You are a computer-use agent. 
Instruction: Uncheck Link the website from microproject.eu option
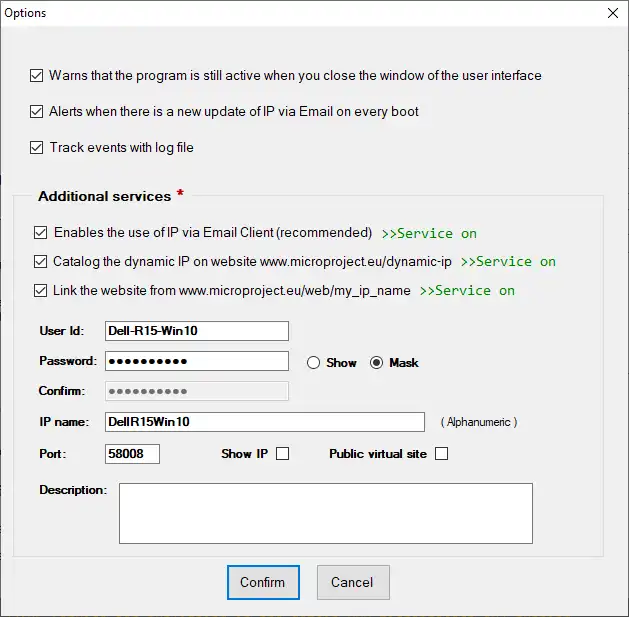[41, 291]
